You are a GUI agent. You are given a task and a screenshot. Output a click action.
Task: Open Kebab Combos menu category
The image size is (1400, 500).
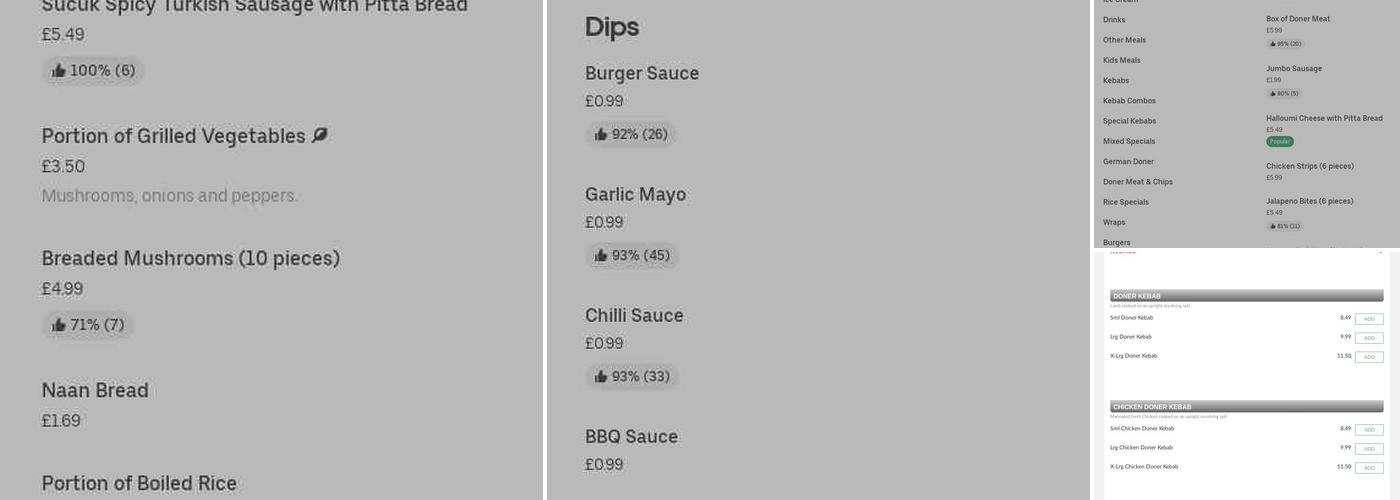(x=1129, y=101)
